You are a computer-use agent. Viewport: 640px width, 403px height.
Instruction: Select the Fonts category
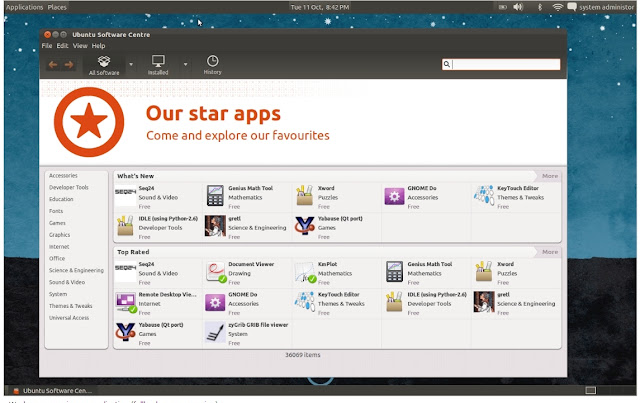[56, 211]
